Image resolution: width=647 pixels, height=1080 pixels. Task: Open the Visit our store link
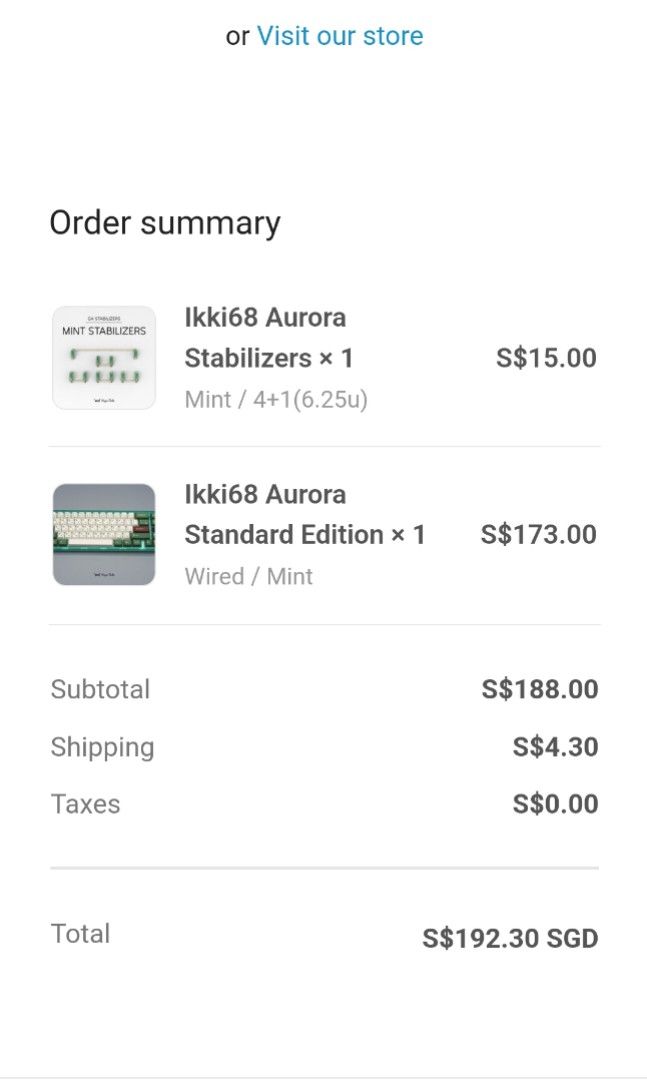(339, 36)
